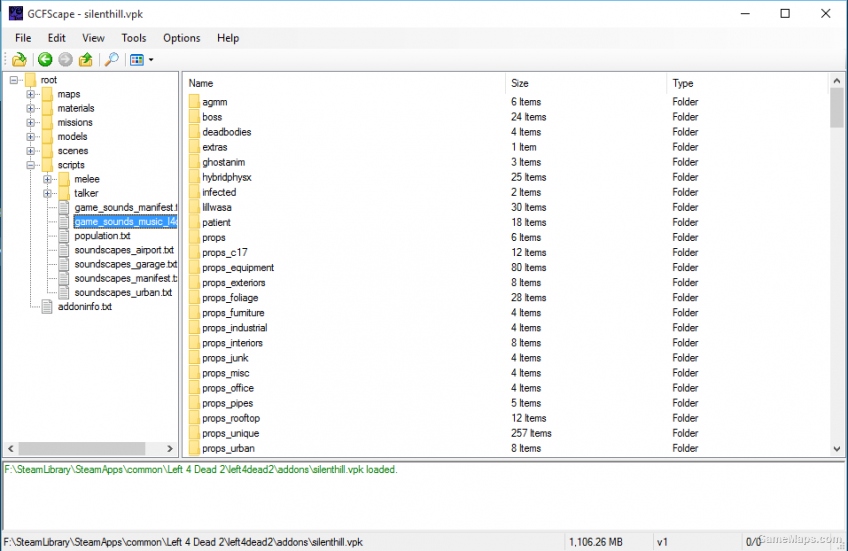
Task: Click the green Back navigation arrow
Action: coord(45,60)
